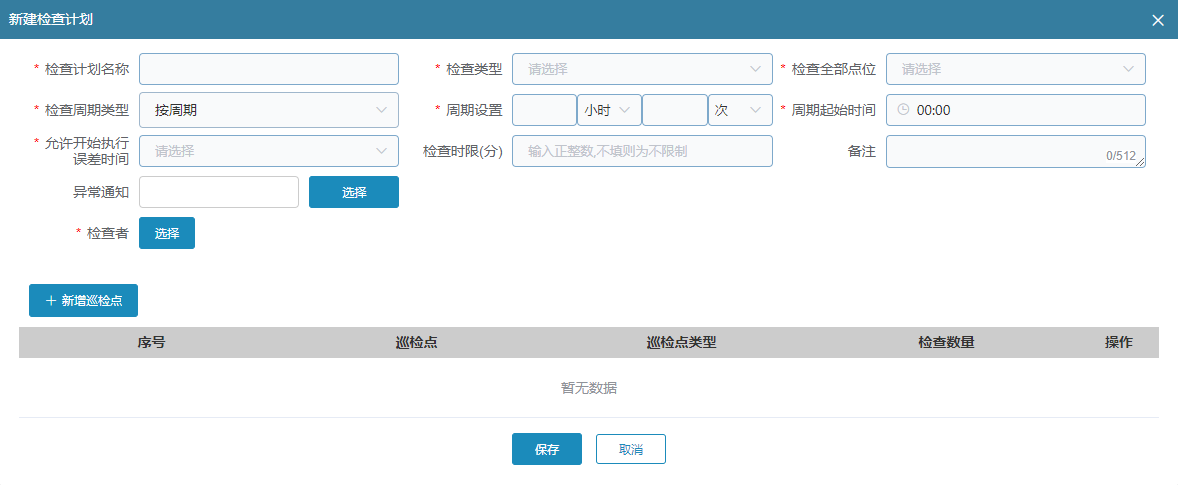
Task: Click the 周期起始时间 label
Action: (834, 110)
